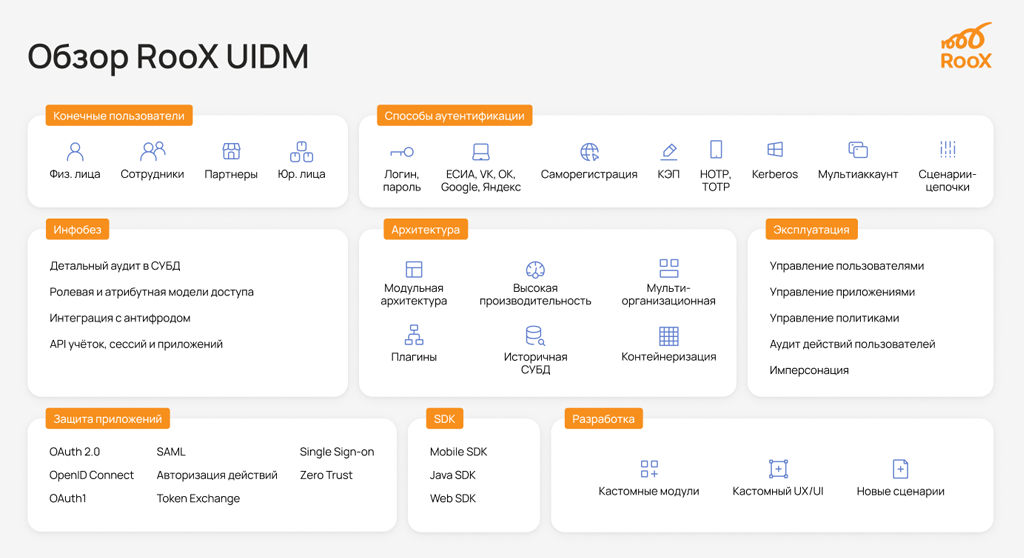Image resolution: width=1024 pixels, height=558 pixels.
Task: Click the Партнеры storefront icon
Action: coord(231,151)
